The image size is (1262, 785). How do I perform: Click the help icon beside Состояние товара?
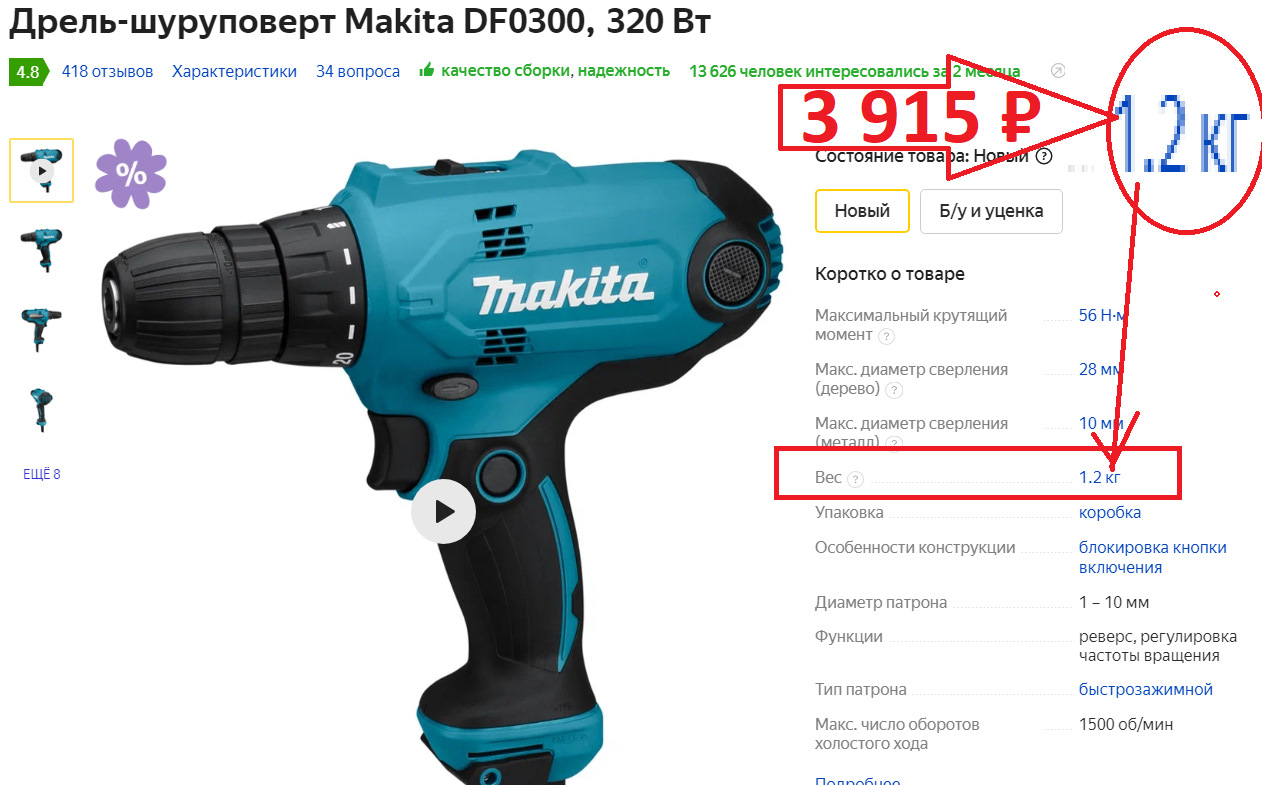1044,156
